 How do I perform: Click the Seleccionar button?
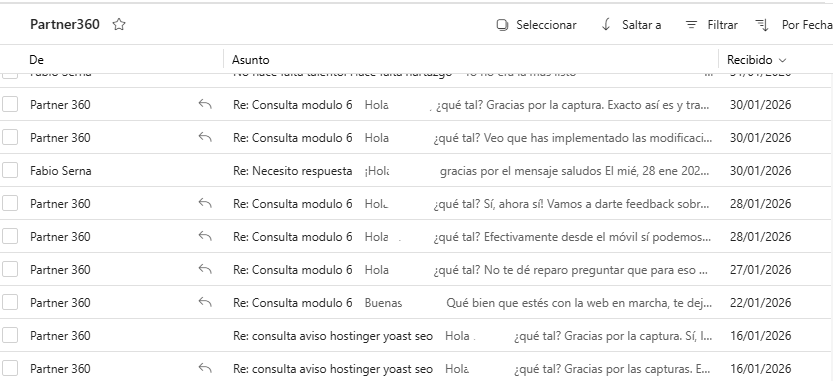pos(537,25)
